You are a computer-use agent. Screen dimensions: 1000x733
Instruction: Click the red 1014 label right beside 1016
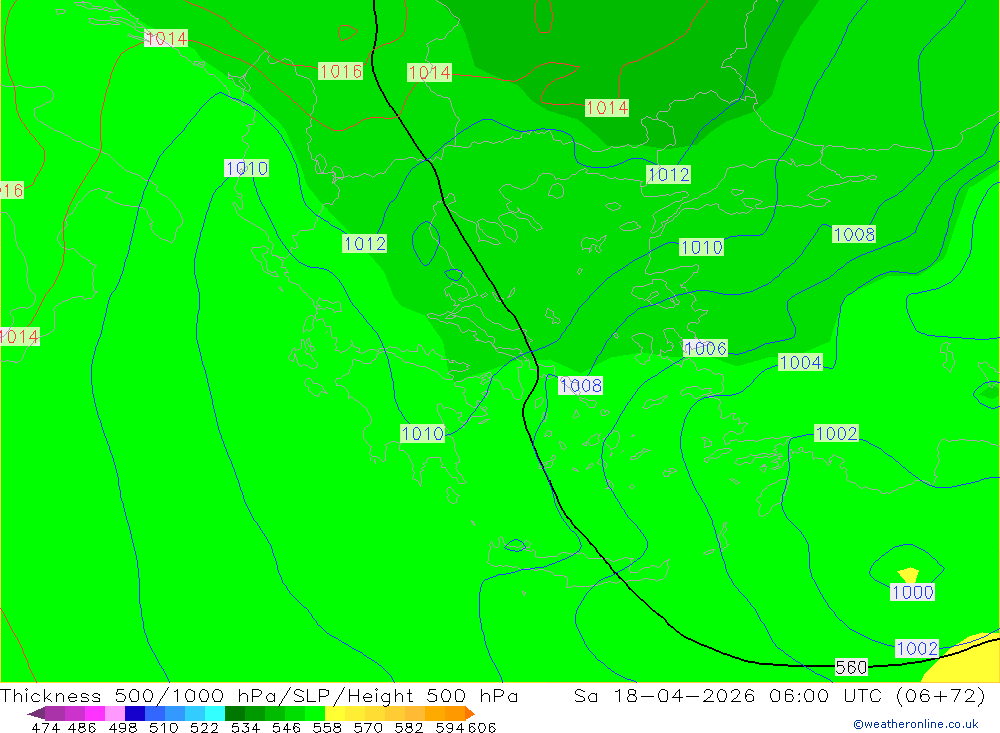(429, 73)
